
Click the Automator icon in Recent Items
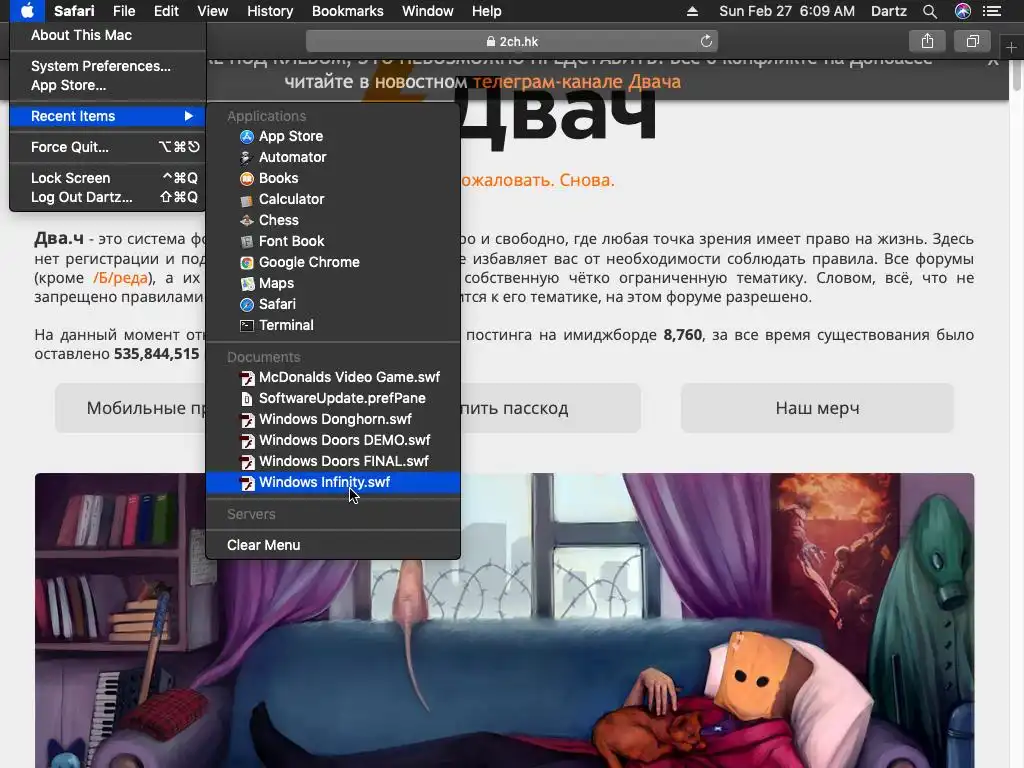(x=247, y=157)
